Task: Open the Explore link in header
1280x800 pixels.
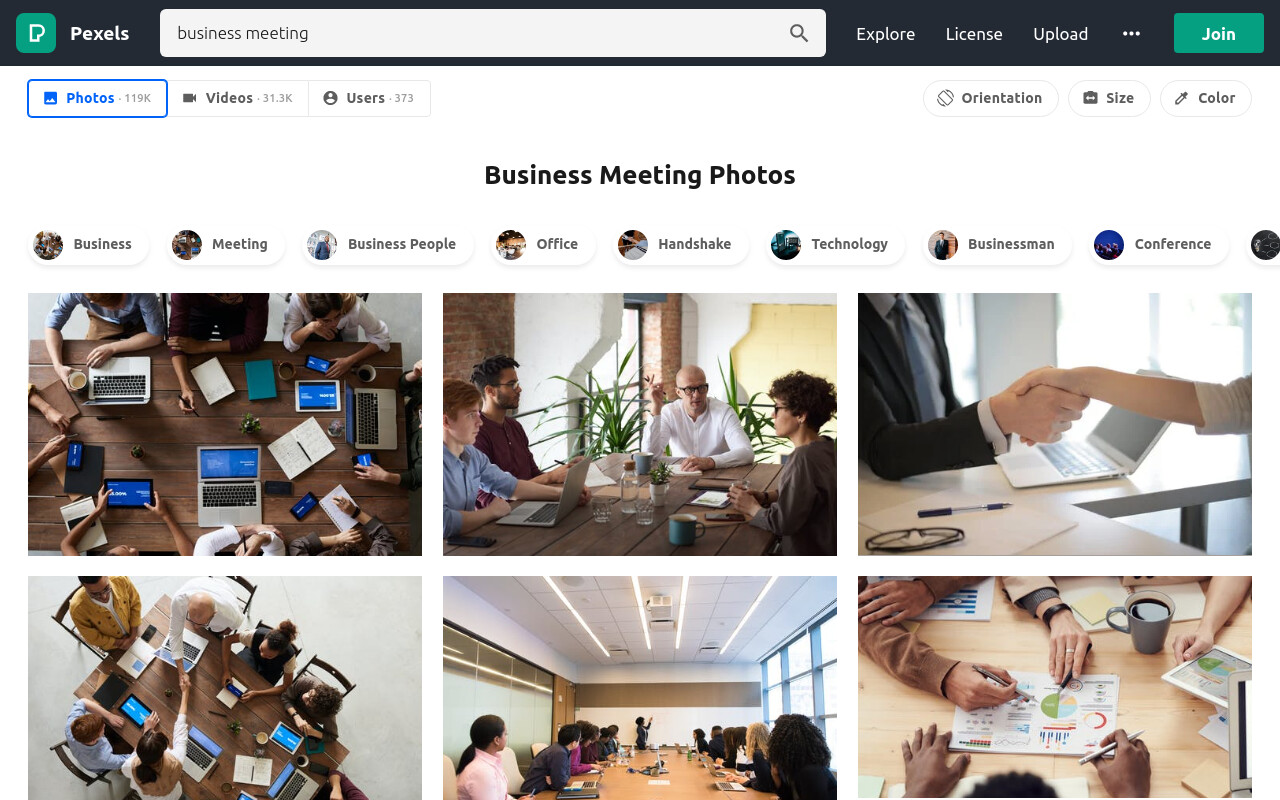Action: (885, 33)
